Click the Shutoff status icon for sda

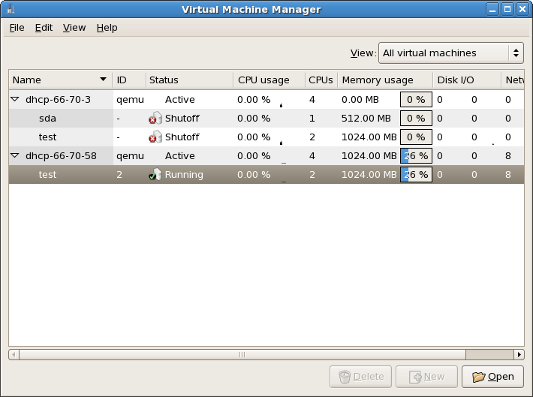pyautogui.click(x=155, y=118)
